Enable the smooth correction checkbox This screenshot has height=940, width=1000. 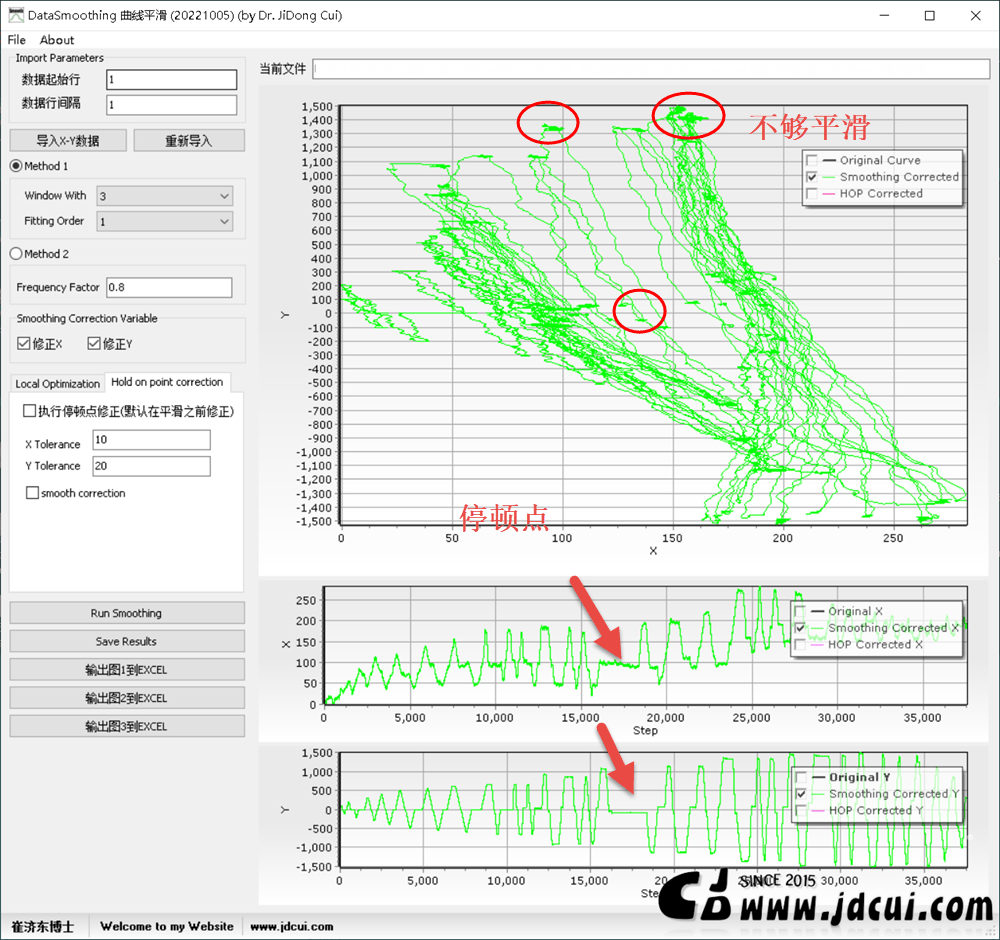point(32,493)
